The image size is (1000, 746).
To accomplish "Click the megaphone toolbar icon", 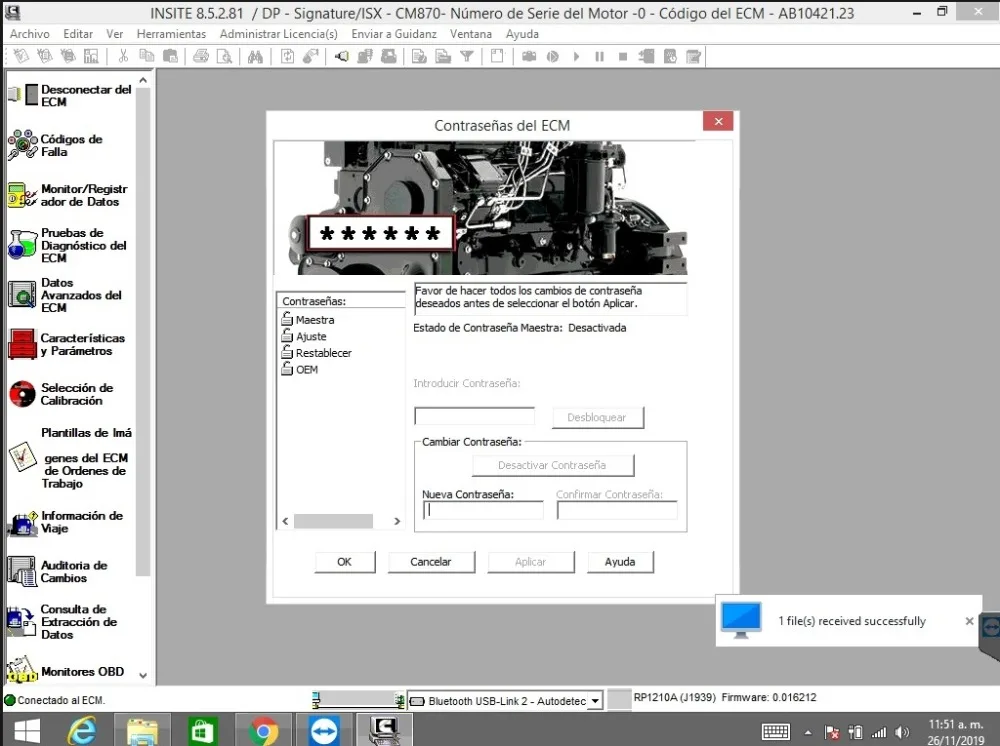I will [x=342, y=57].
